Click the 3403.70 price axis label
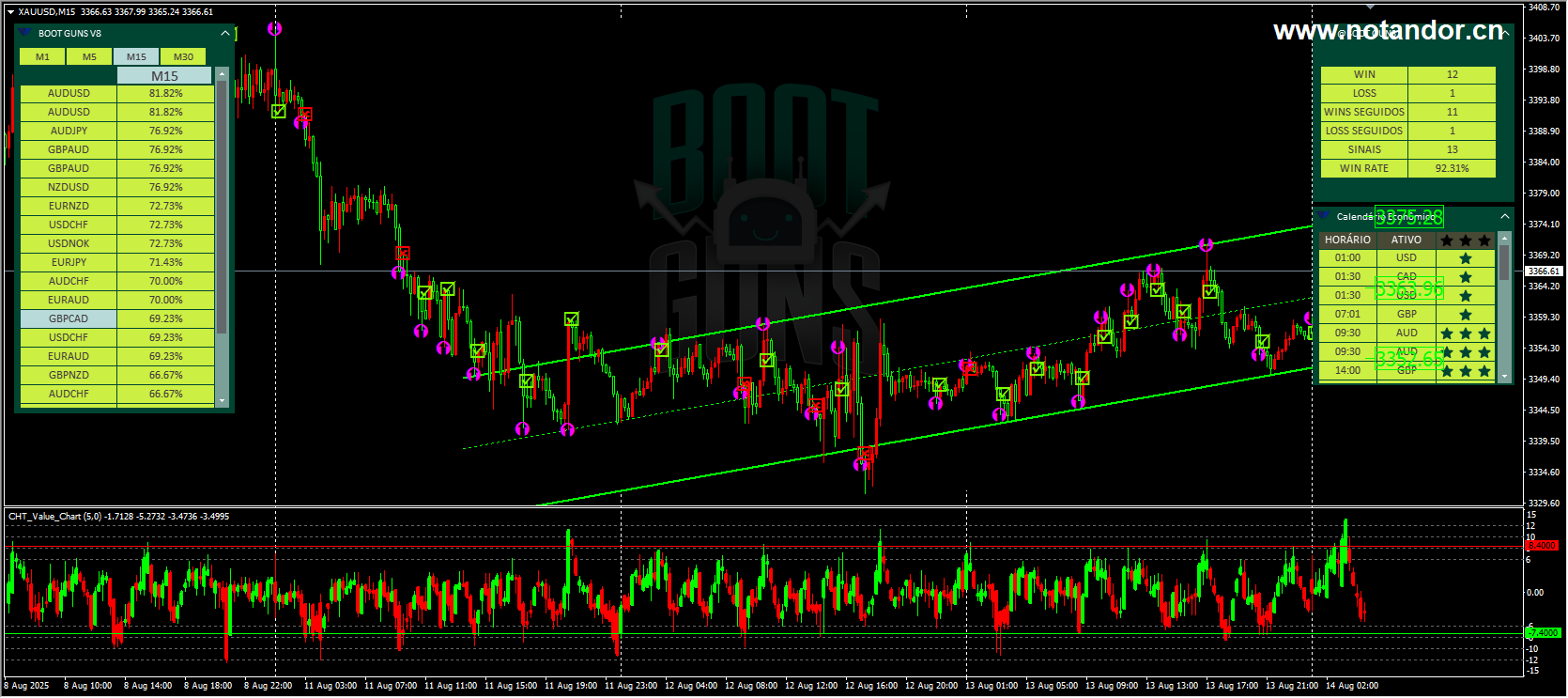1568x698 pixels. coord(1545,39)
